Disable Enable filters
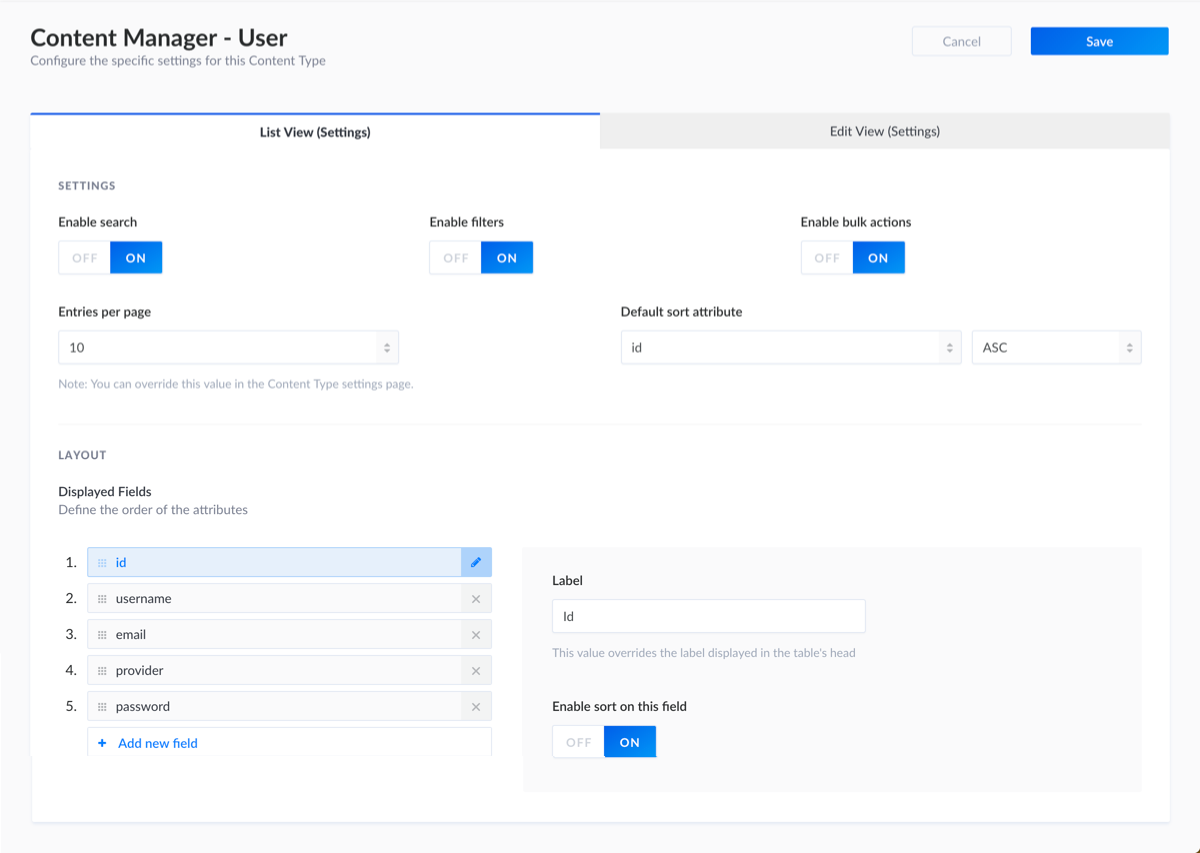The height and width of the screenshot is (853, 1200). click(455, 257)
